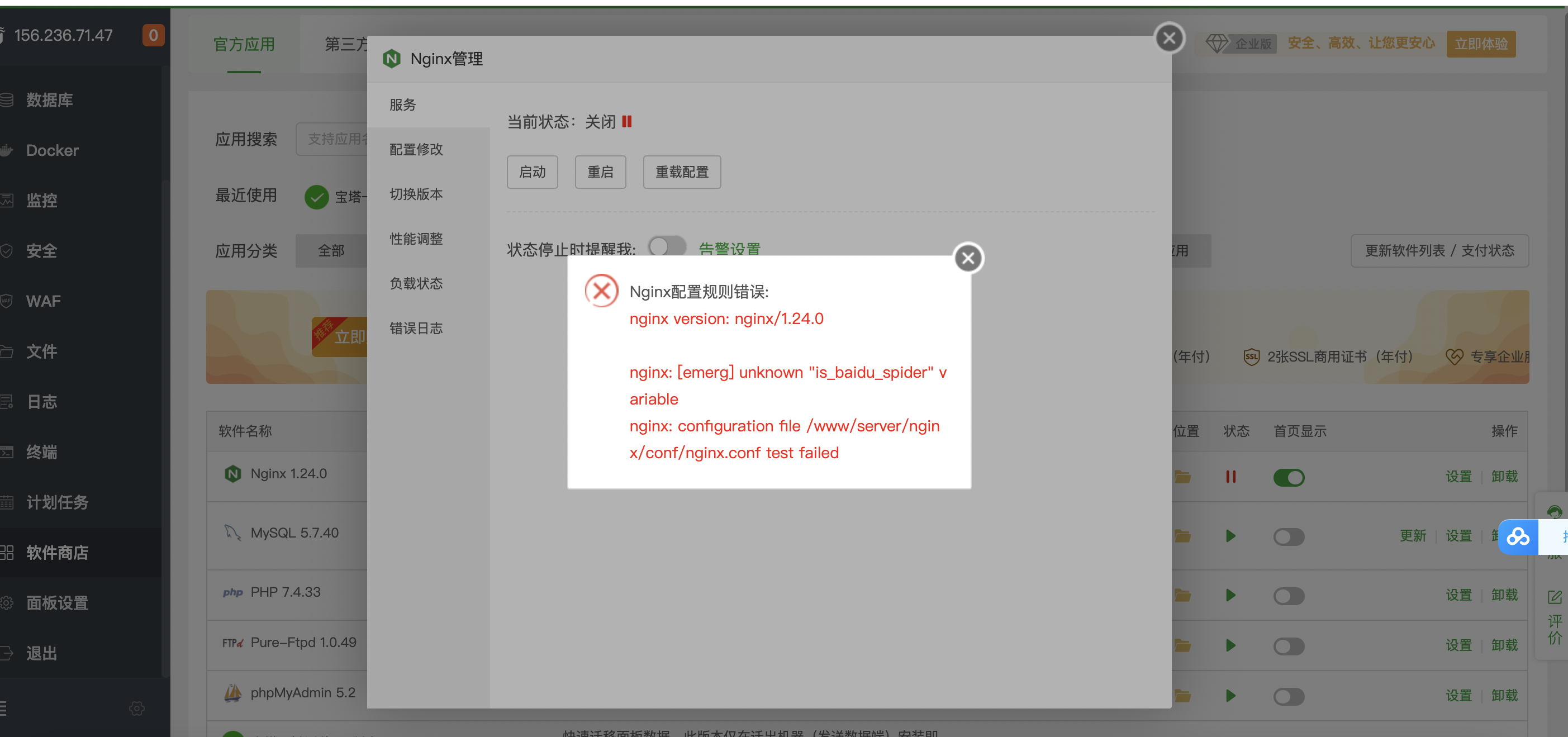Screen dimensions: 1568x737
Task: Open the 错误日志 tab
Action: [x=429, y=329]
